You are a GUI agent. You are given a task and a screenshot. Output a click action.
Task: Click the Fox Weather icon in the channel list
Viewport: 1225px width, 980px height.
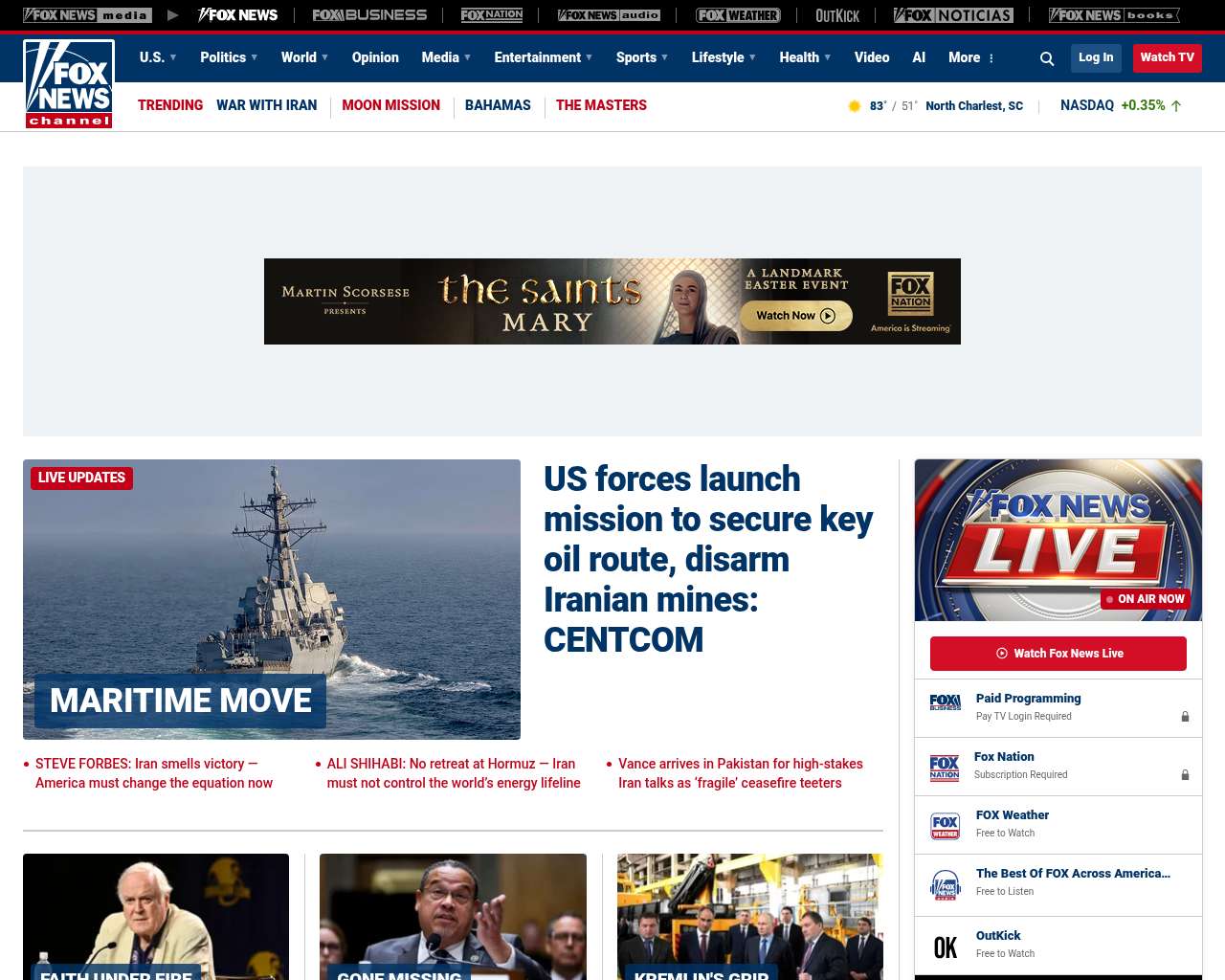point(946,826)
